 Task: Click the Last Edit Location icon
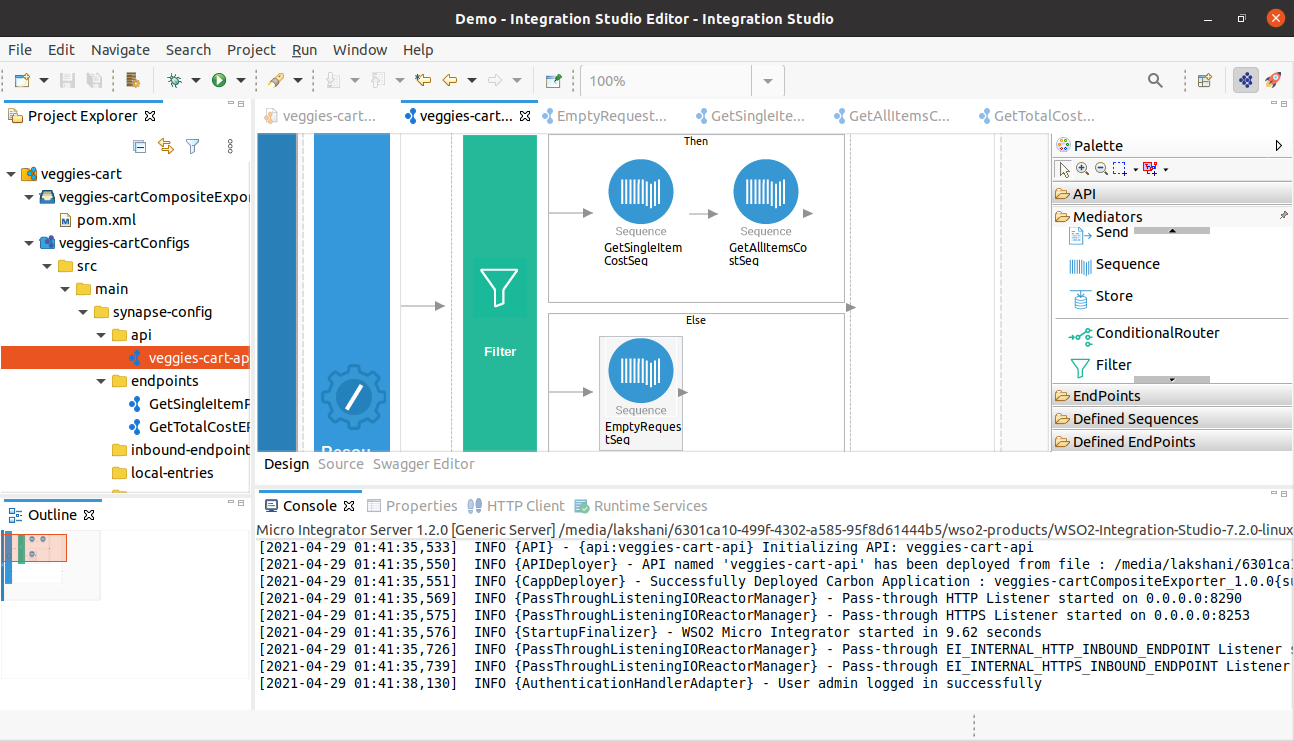click(423, 80)
